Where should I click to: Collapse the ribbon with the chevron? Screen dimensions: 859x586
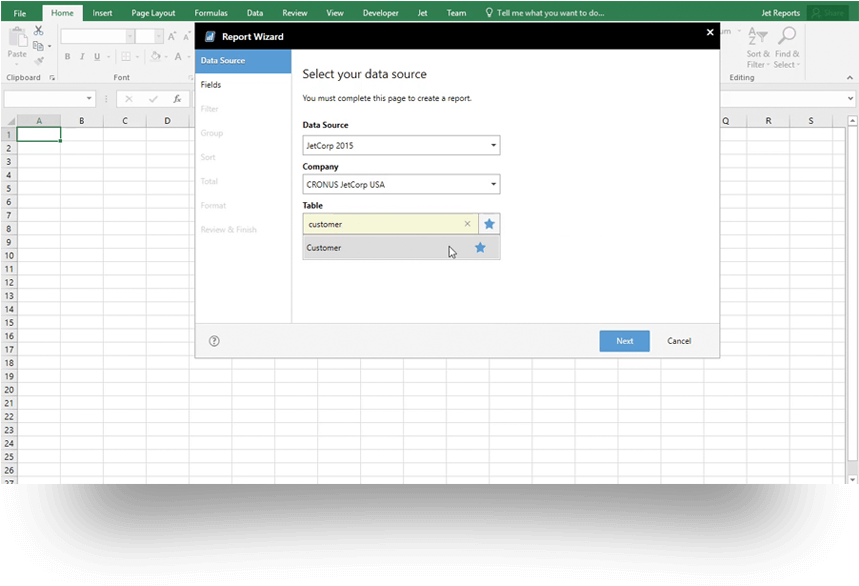850,78
